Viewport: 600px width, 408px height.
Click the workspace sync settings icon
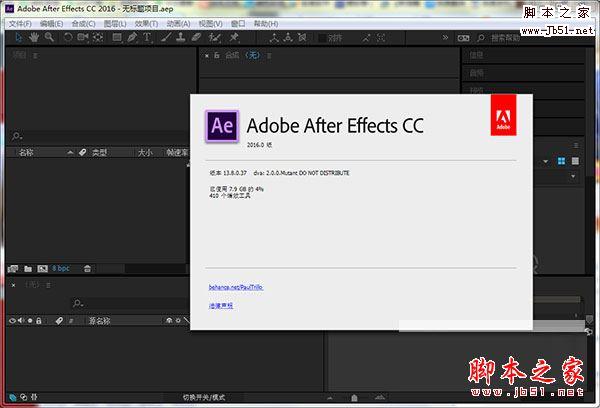point(463,38)
